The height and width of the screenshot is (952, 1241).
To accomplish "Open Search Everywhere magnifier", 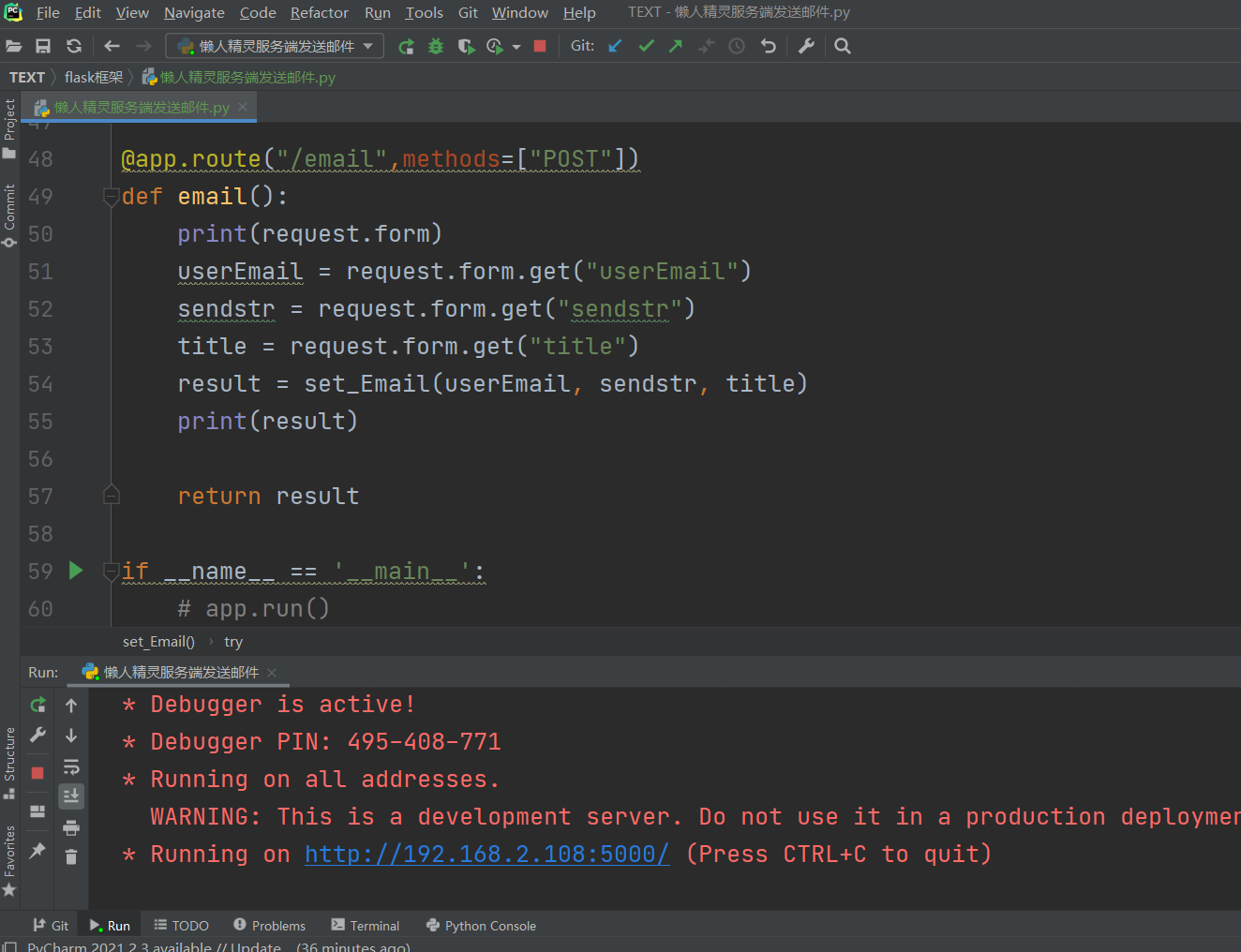I will tap(843, 46).
